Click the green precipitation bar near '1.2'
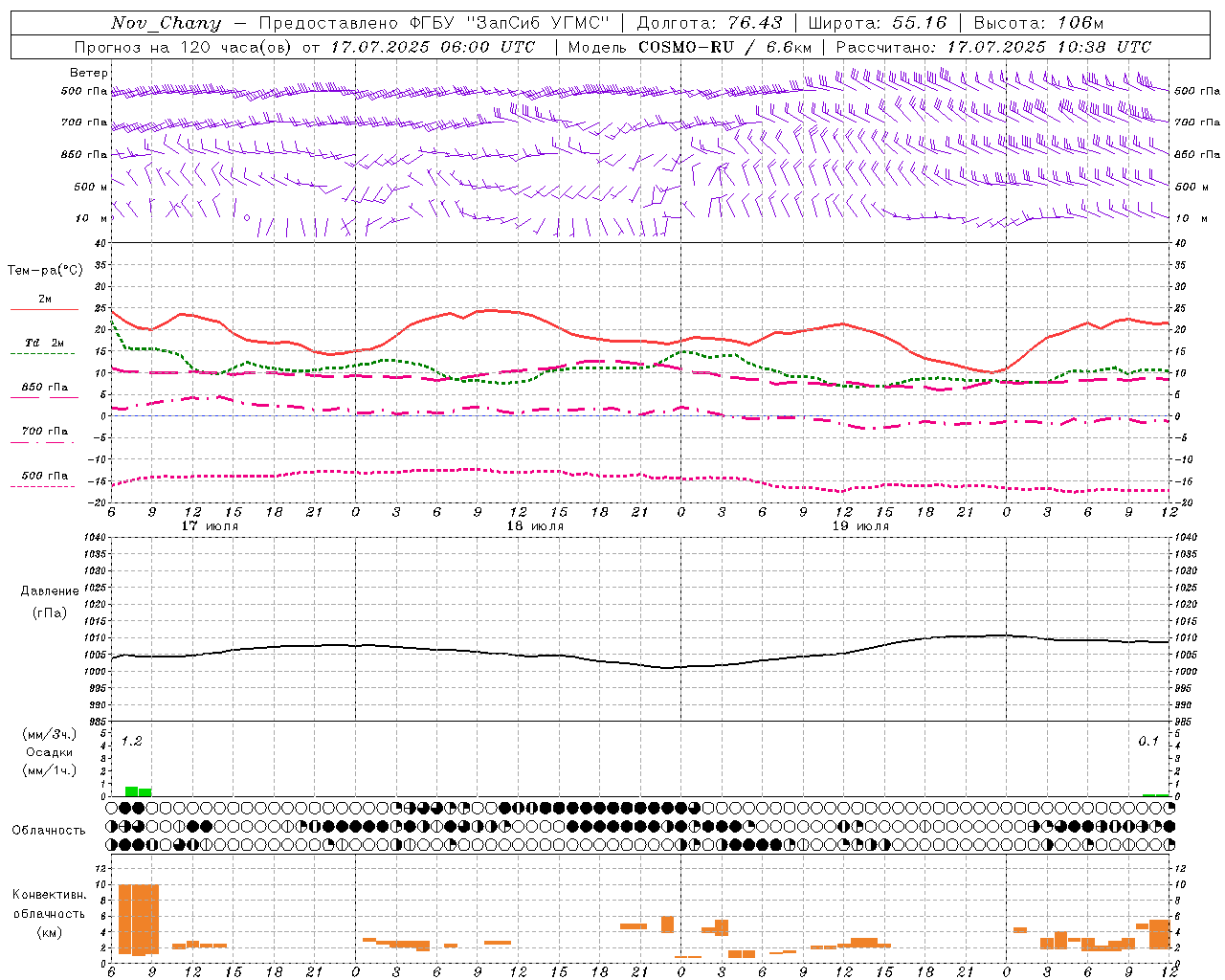Screen dimensions: 1225x980 (138, 791)
